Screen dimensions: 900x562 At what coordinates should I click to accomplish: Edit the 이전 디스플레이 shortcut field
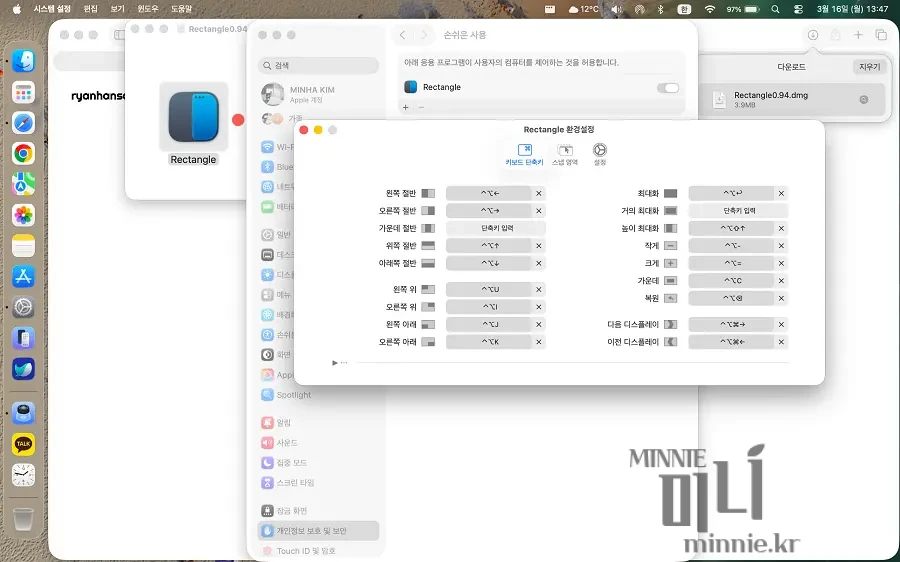click(x=732, y=342)
